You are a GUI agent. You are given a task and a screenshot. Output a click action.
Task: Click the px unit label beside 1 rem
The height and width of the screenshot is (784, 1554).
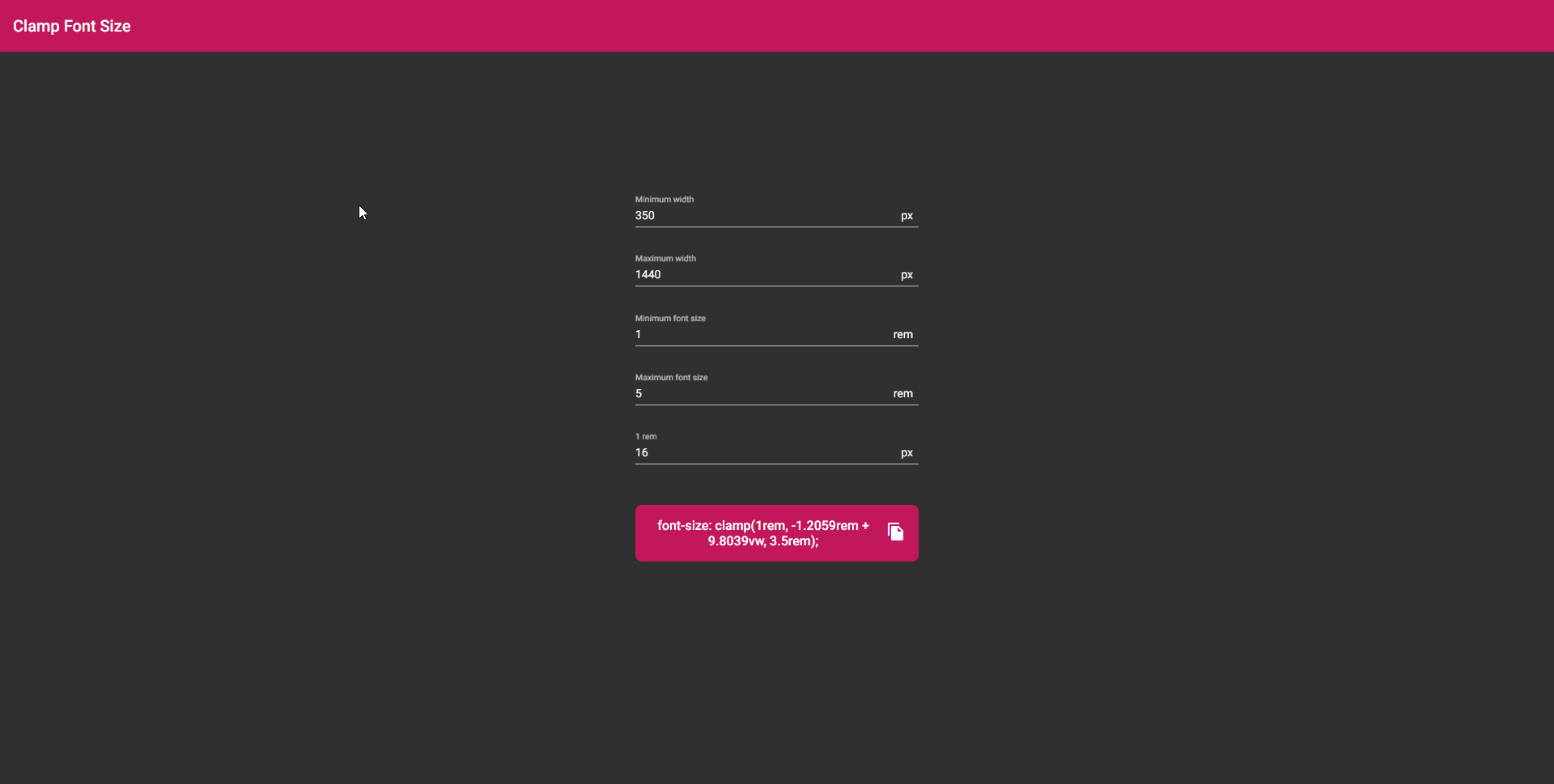(906, 452)
